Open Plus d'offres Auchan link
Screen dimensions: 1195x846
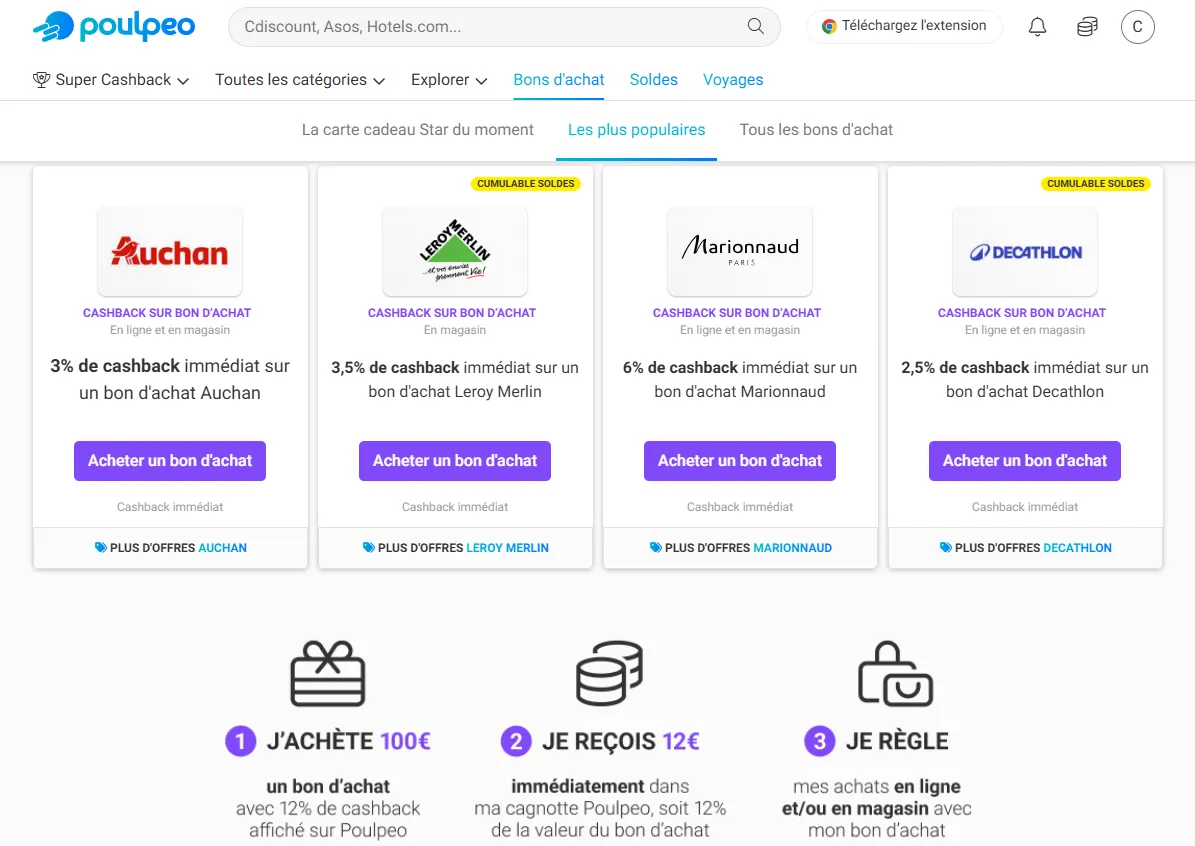coord(171,547)
